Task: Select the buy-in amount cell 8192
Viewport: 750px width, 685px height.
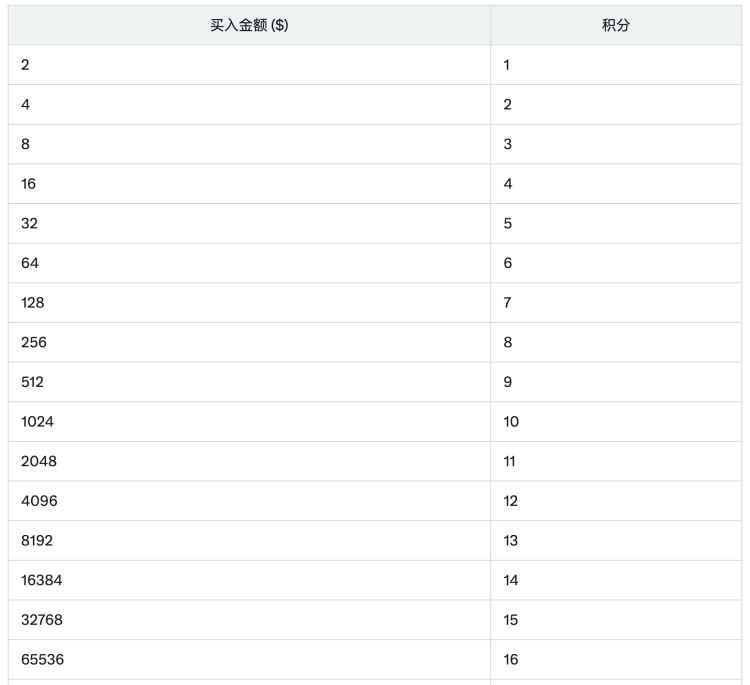Action: 249,541
